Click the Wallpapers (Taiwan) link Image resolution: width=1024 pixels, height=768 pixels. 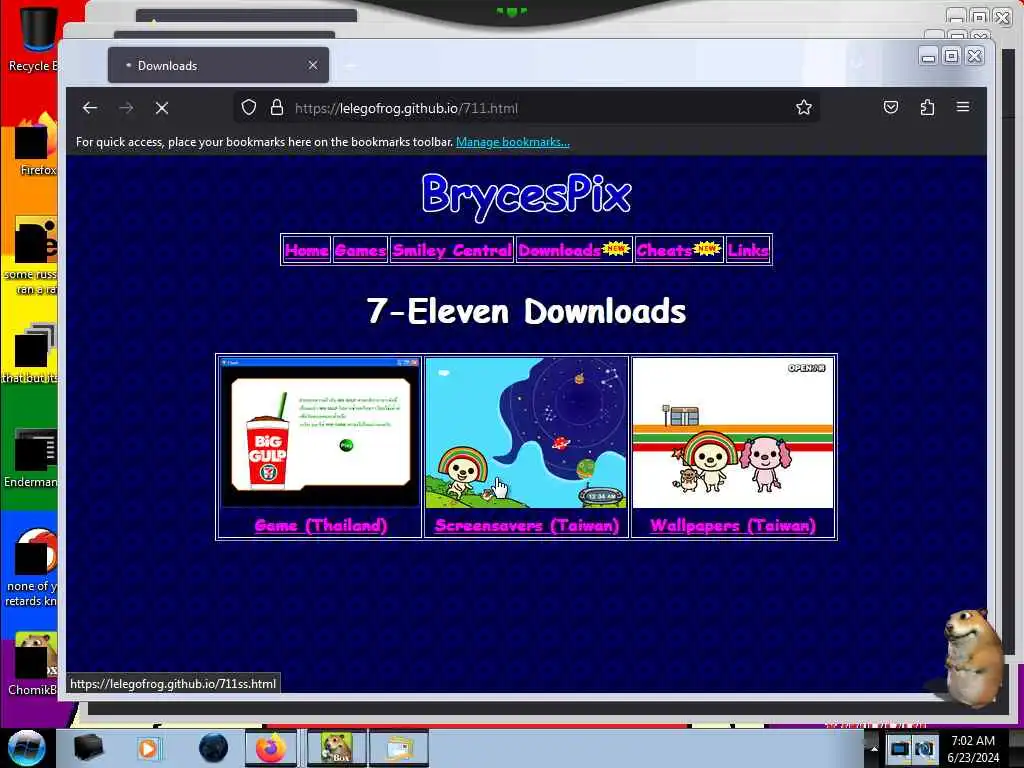coord(733,525)
